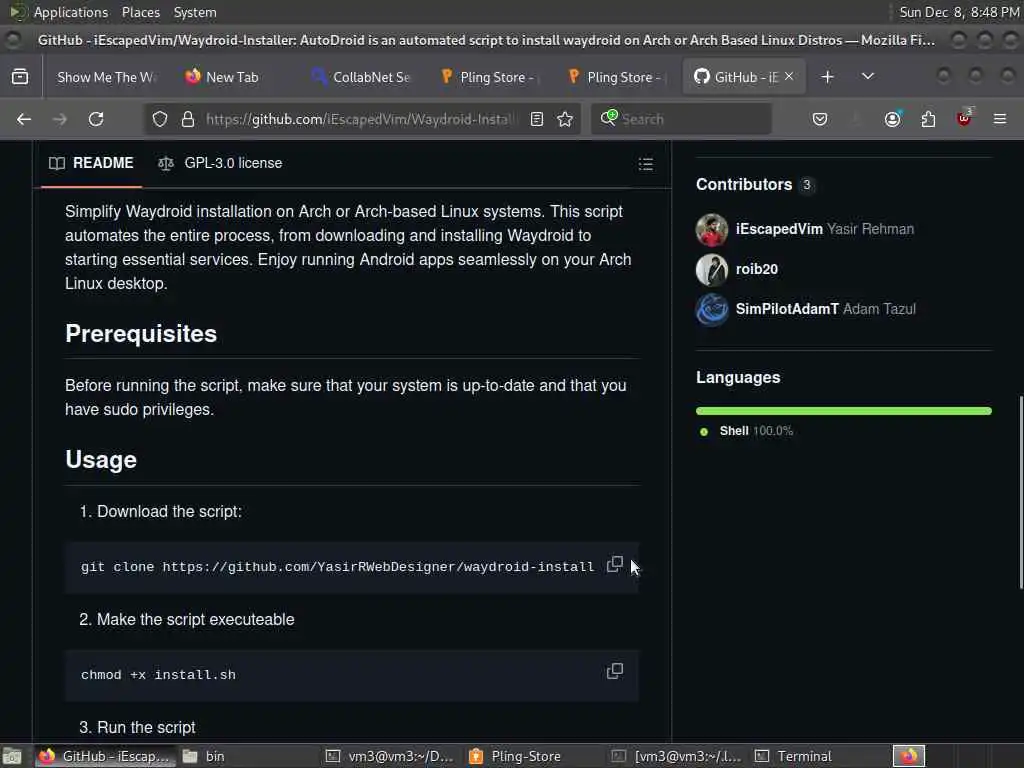Open the Shell 100.0% language link
Image resolution: width=1024 pixels, height=768 pixels.
747,431
